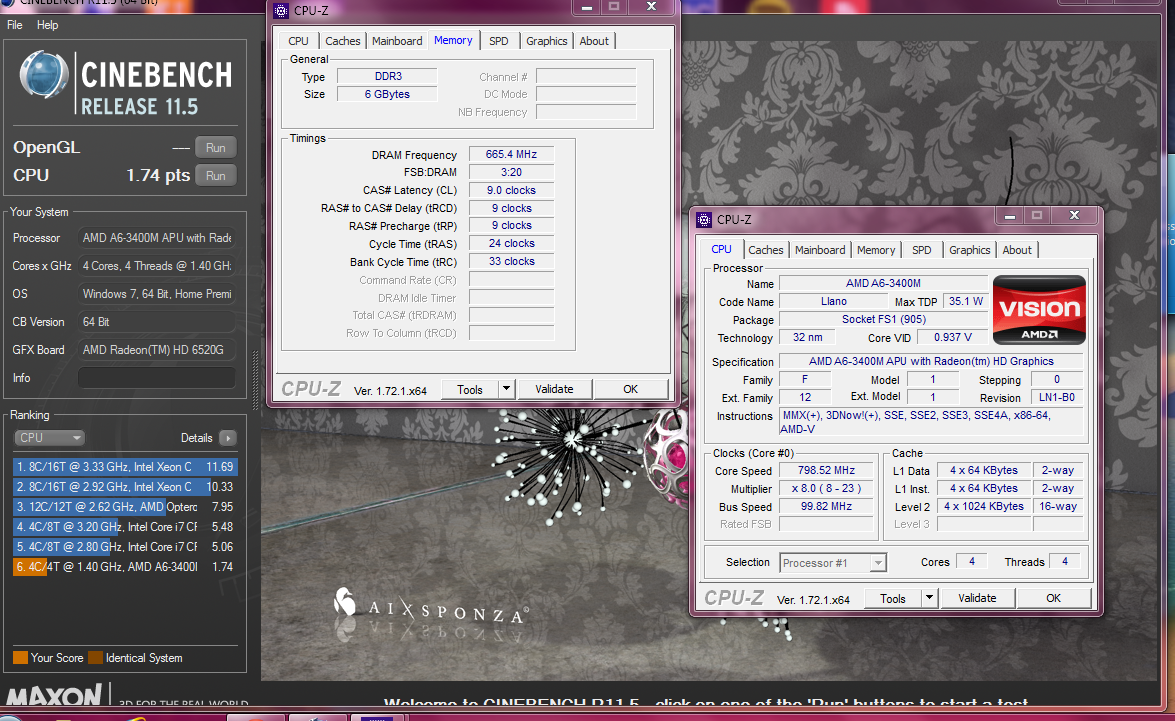The image size is (1175, 721).
Task: Select ranking row 5 Core i7 5.06
Action: pyautogui.click(x=125, y=547)
